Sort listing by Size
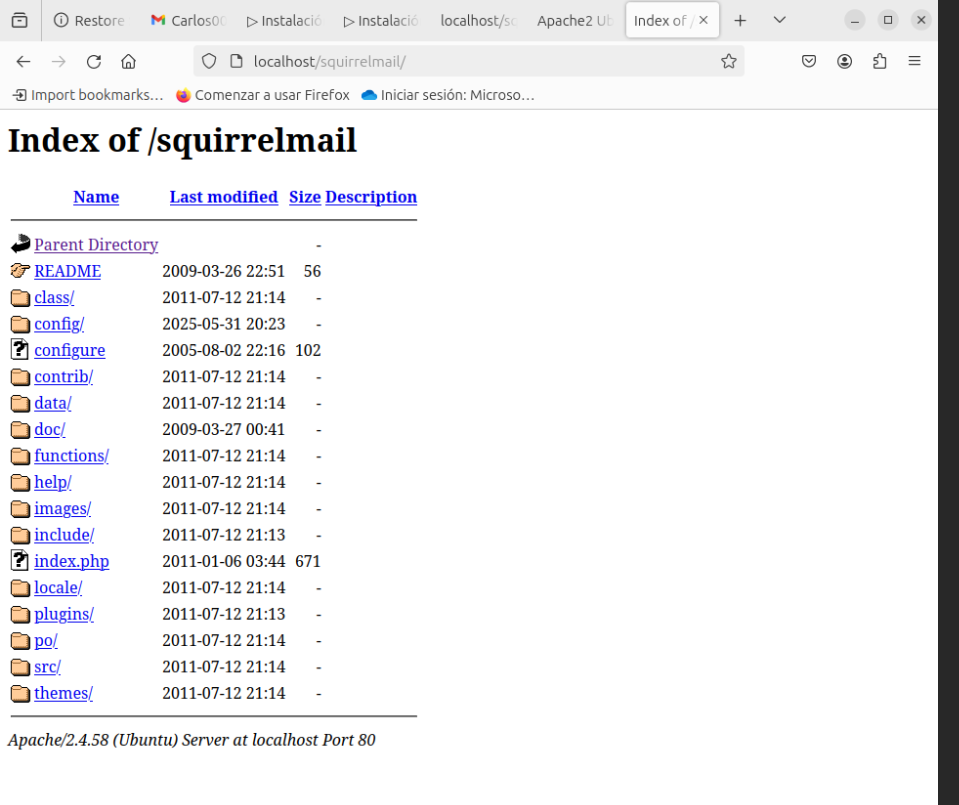 (305, 197)
